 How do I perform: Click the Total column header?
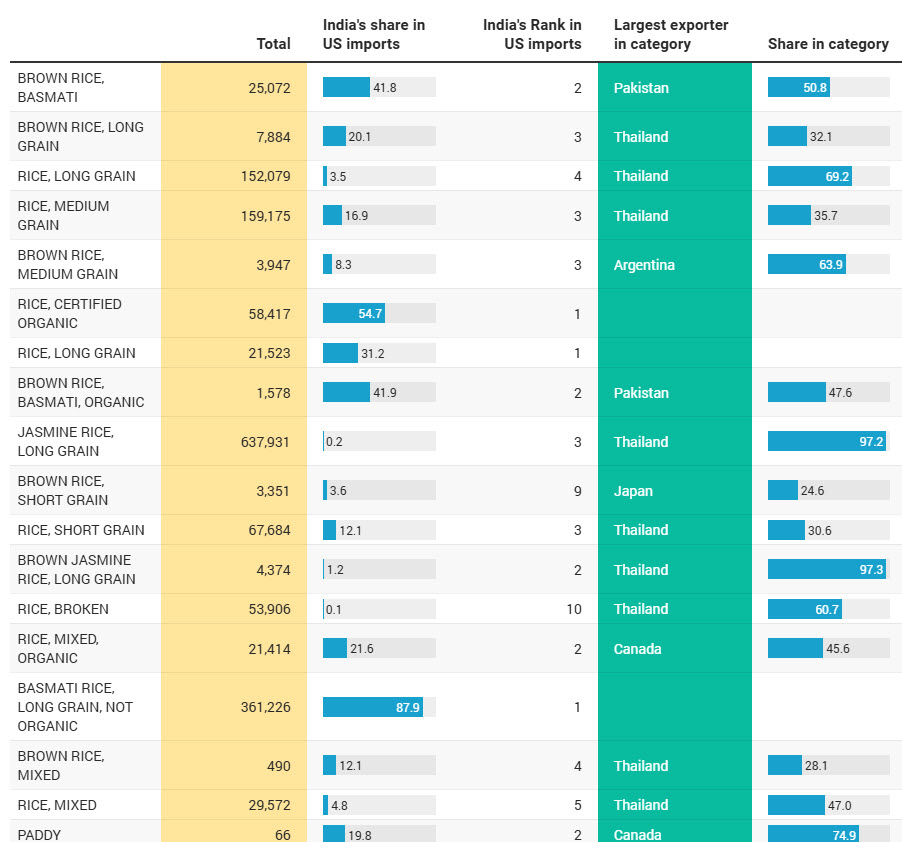click(x=273, y=44)
